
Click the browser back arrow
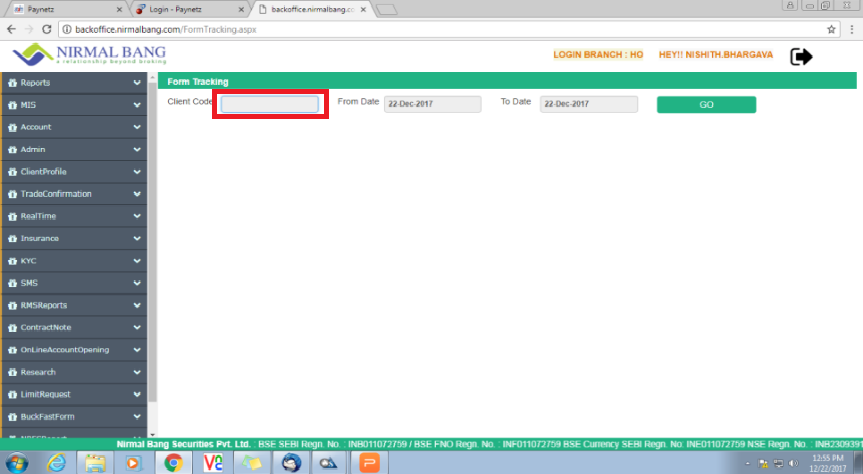[12, 29]
